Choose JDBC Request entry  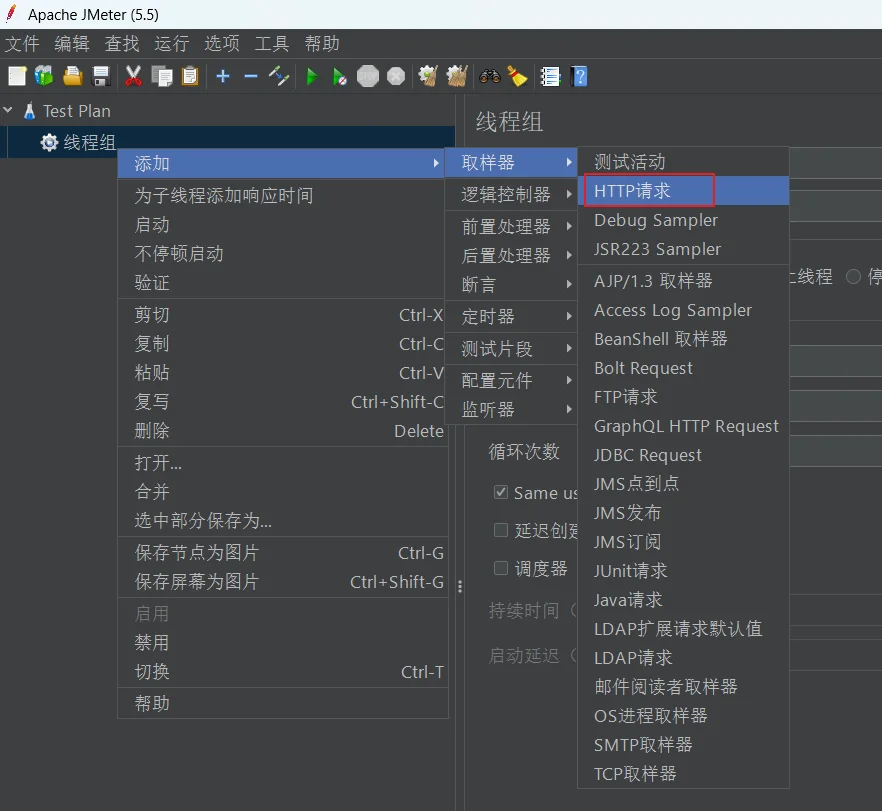point(683,455)
